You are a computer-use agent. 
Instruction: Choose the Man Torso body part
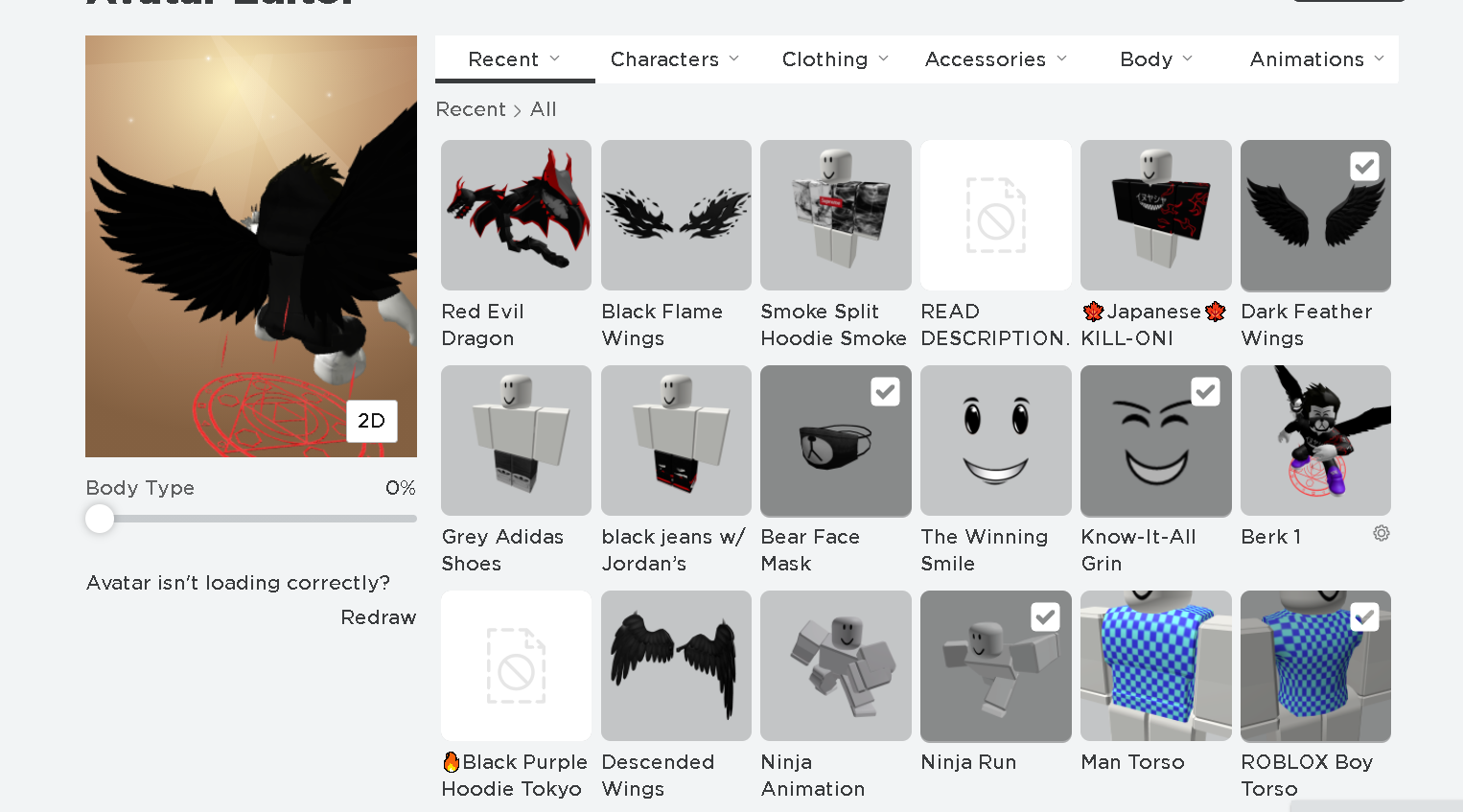pyautogui.click(x=1155, y=666)
